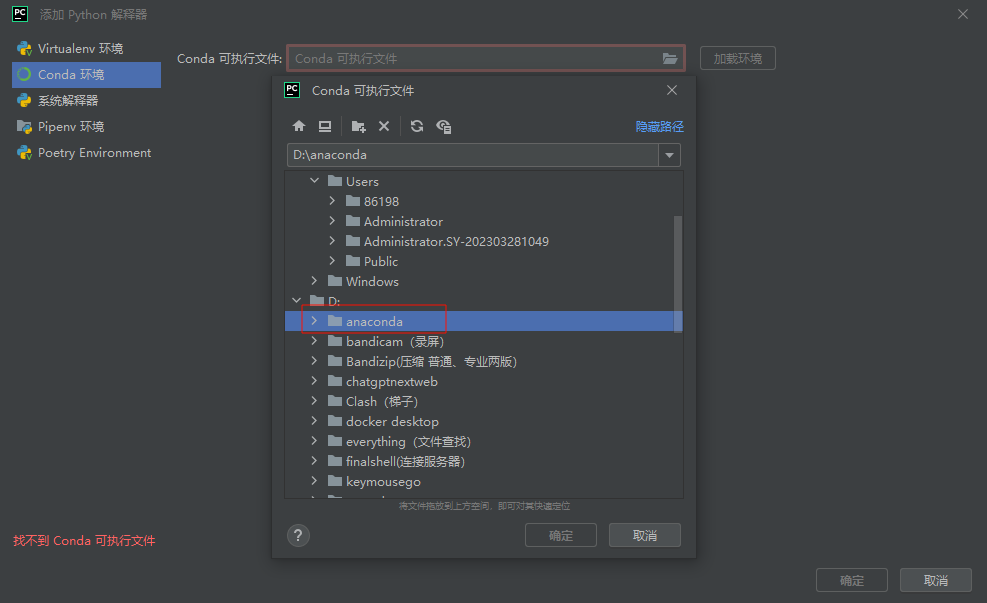Click 取消 in file dialog
This screenshot has height=603, width=987.
pos(645,535)
